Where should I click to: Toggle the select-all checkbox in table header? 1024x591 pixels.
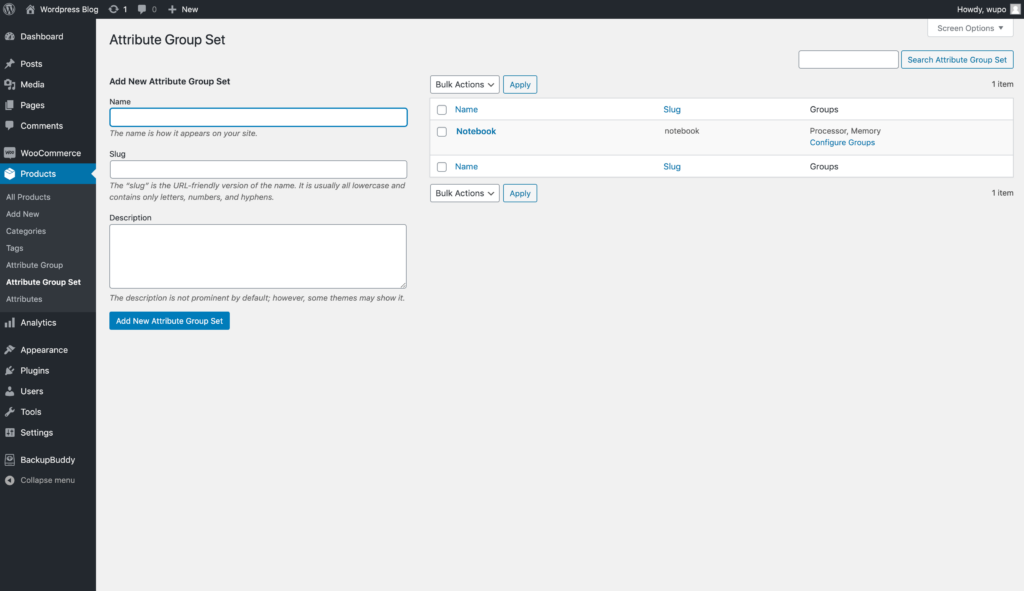tap(442, 110)
